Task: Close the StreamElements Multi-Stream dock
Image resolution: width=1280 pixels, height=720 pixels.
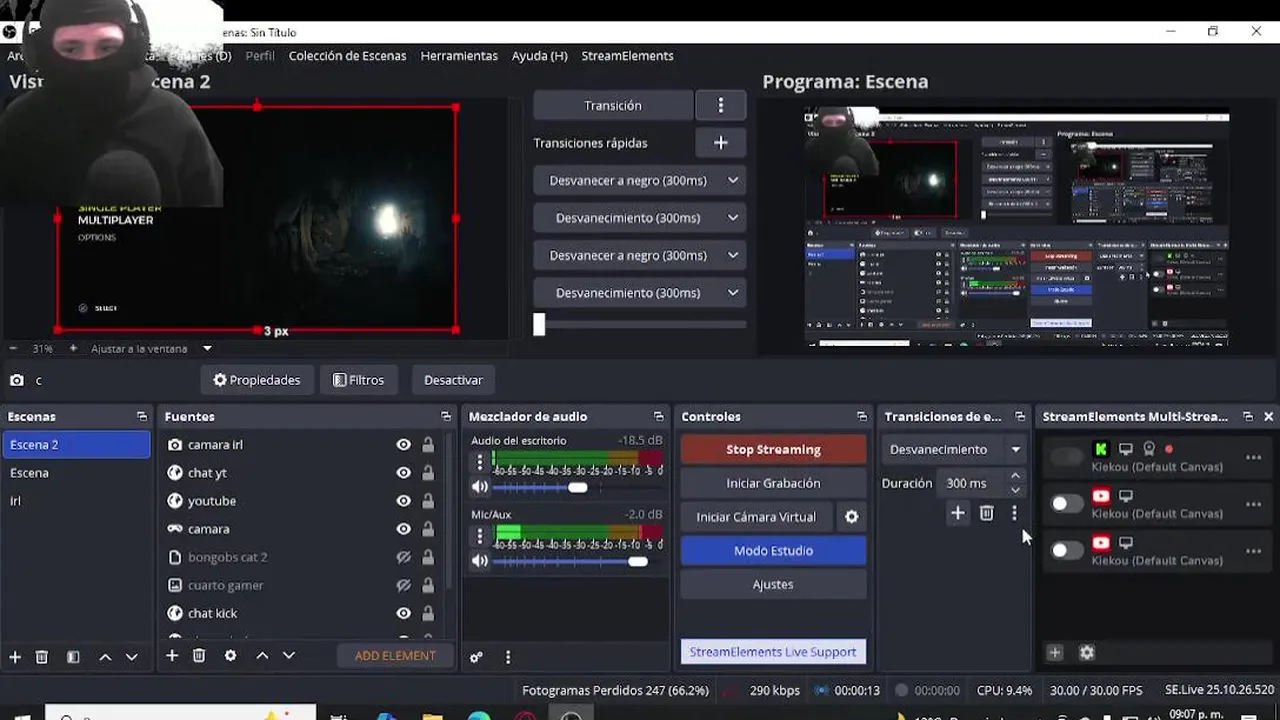Action: [1269, 416]
